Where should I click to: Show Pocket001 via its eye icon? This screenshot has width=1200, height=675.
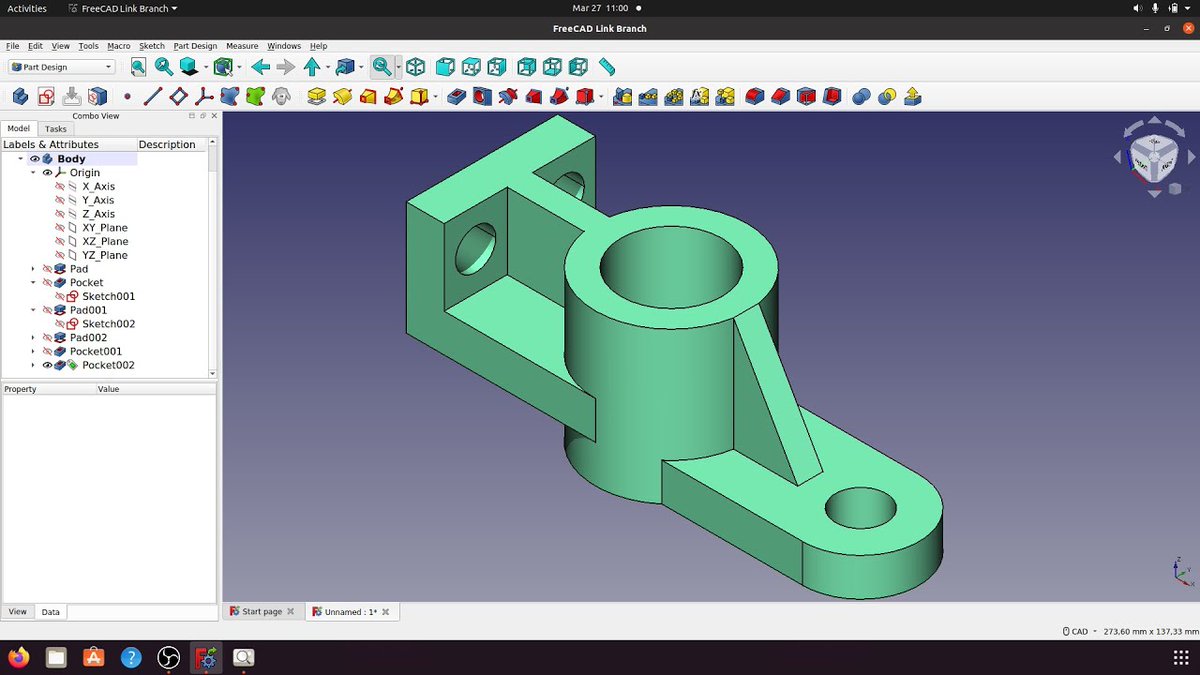[x=47, y=351]
